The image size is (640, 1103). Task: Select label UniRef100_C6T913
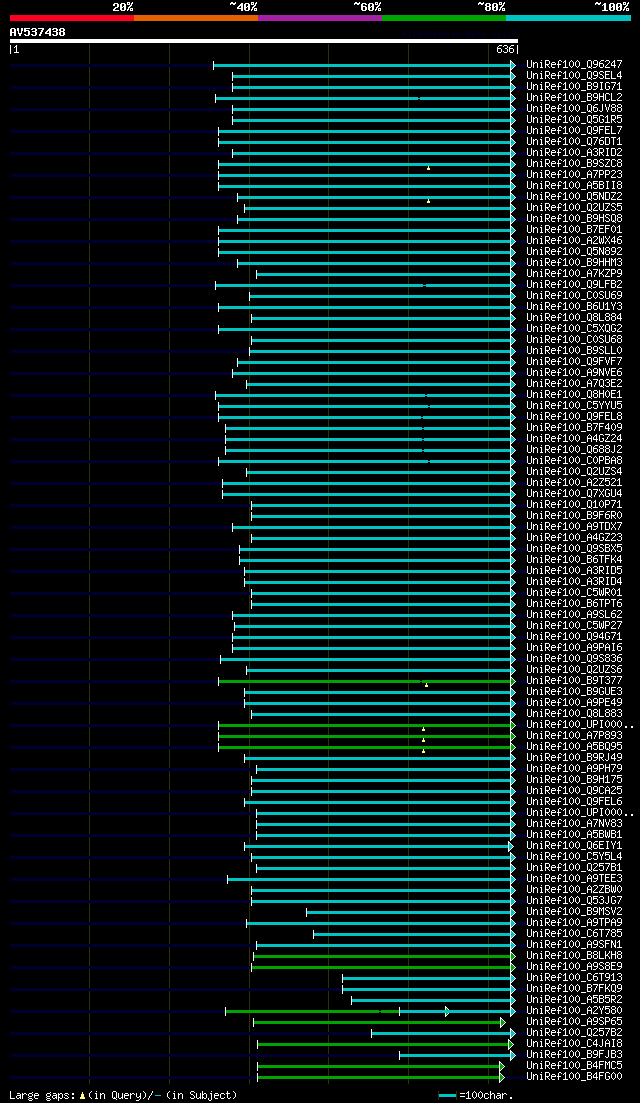point(574,978)
